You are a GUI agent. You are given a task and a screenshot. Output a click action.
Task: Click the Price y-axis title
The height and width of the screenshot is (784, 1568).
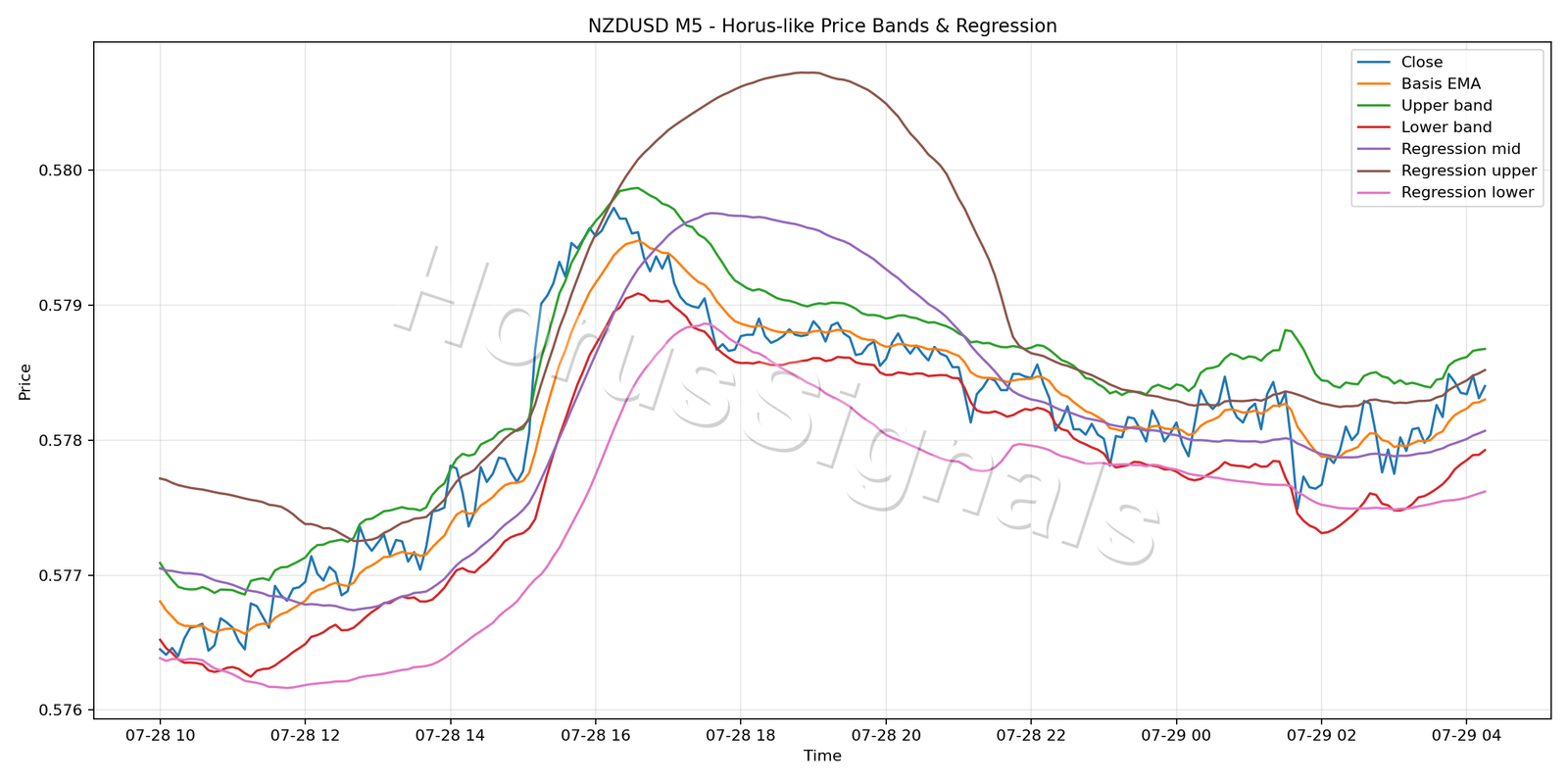click(25, 381)
